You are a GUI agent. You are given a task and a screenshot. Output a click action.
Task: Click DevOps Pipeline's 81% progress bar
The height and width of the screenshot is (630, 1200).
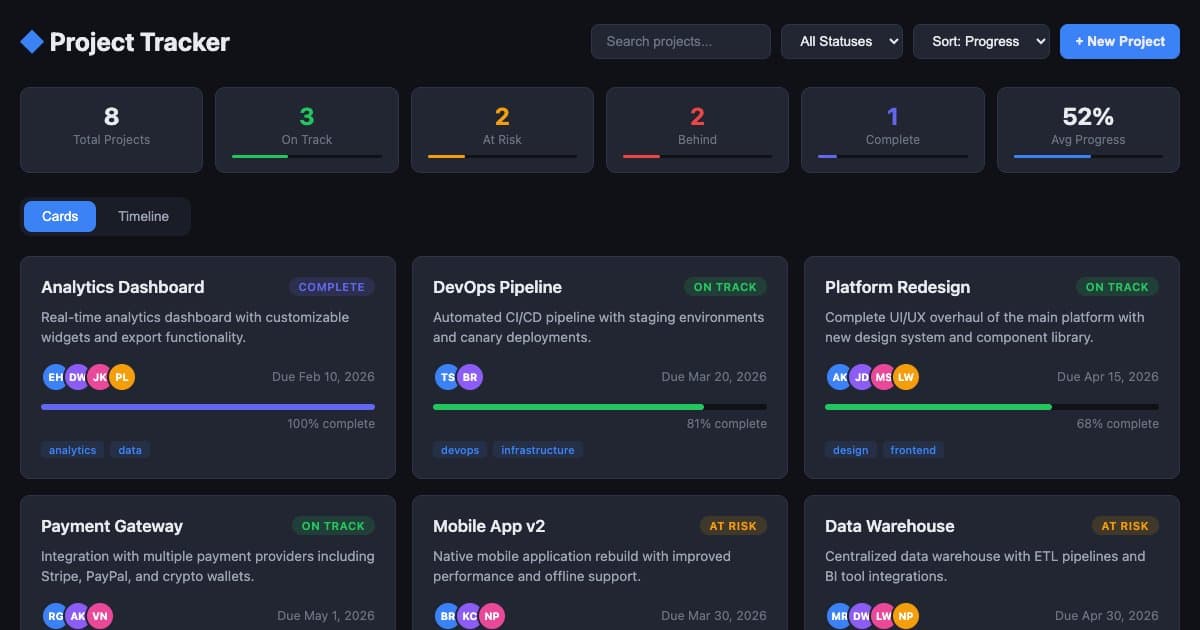600,407
